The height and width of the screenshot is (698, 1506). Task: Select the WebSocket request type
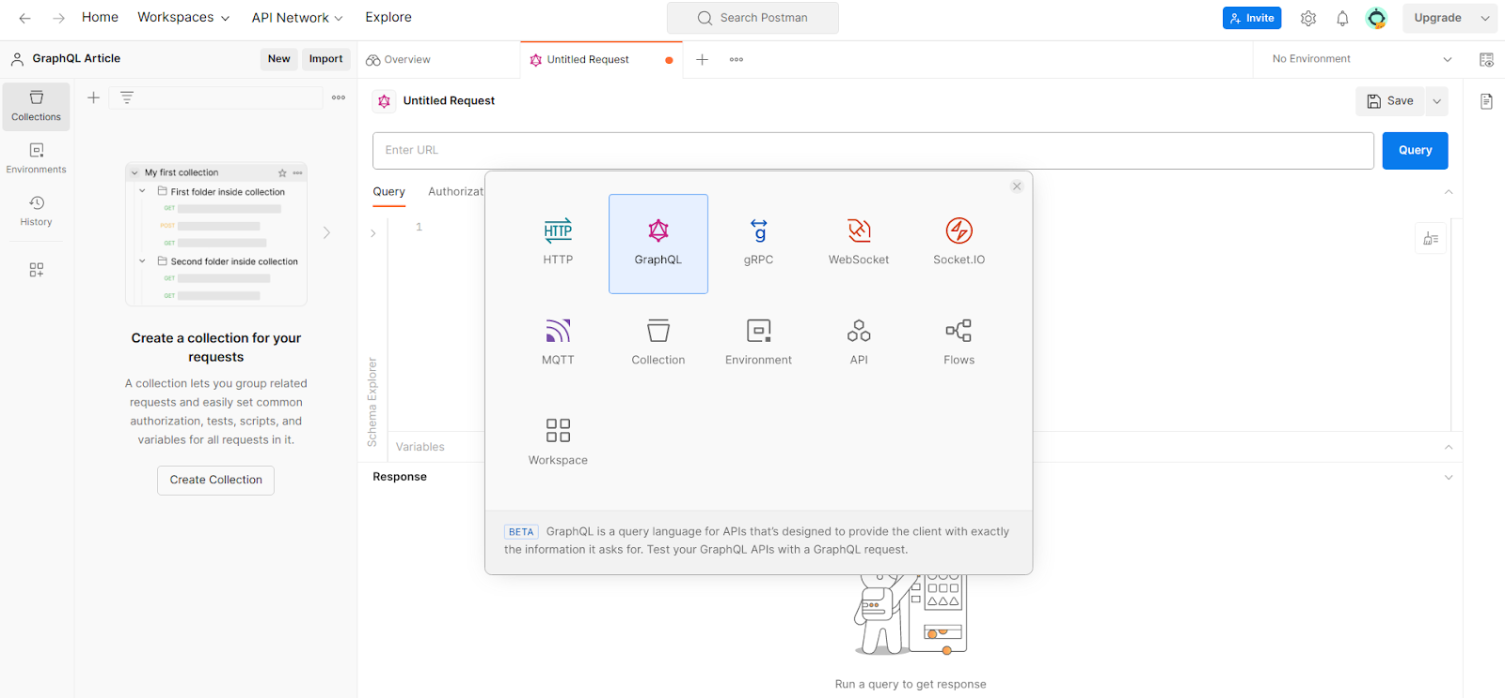858,243
